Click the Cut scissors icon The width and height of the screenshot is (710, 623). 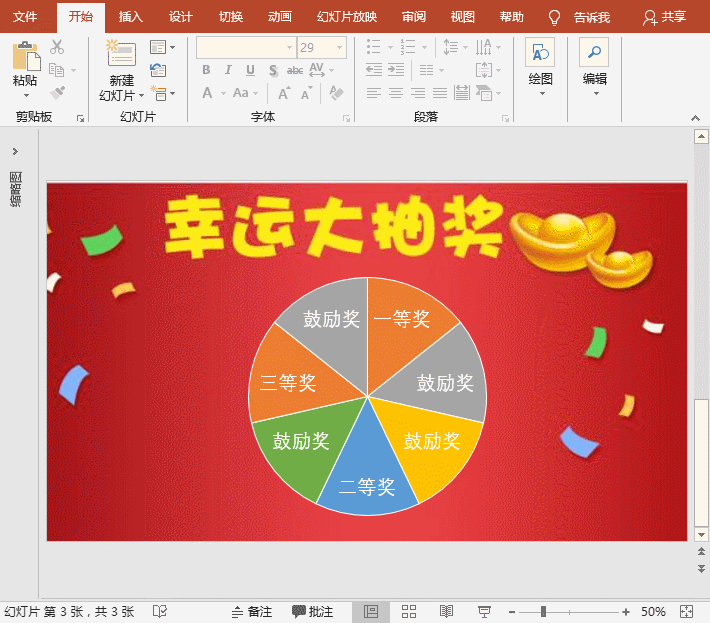coord(57,47)
